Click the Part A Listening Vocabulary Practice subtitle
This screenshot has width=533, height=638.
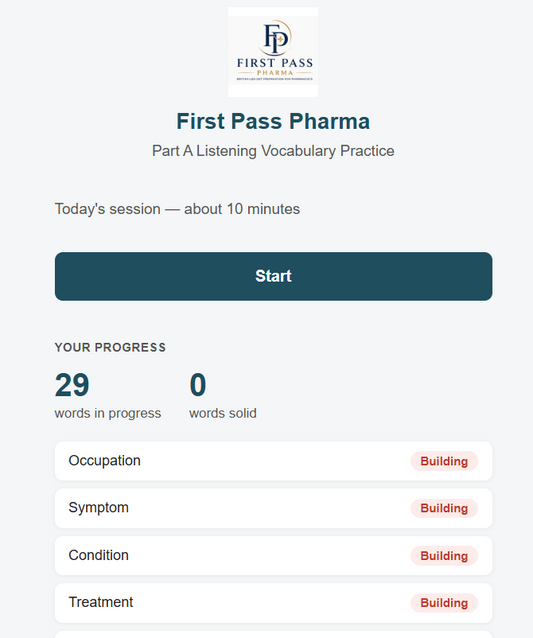[x=273, y=151]
